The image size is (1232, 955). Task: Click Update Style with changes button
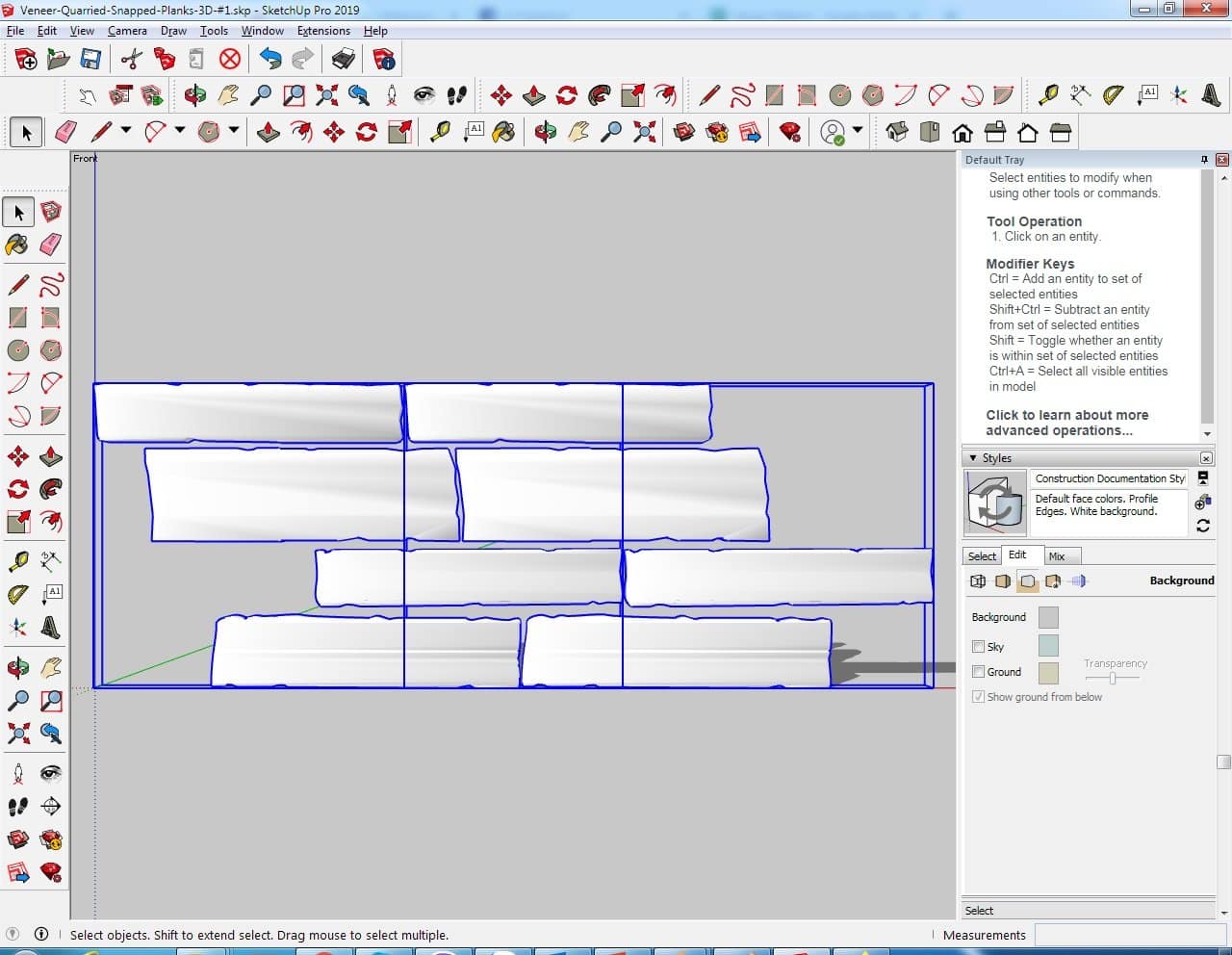click(x=1203, y=526)
